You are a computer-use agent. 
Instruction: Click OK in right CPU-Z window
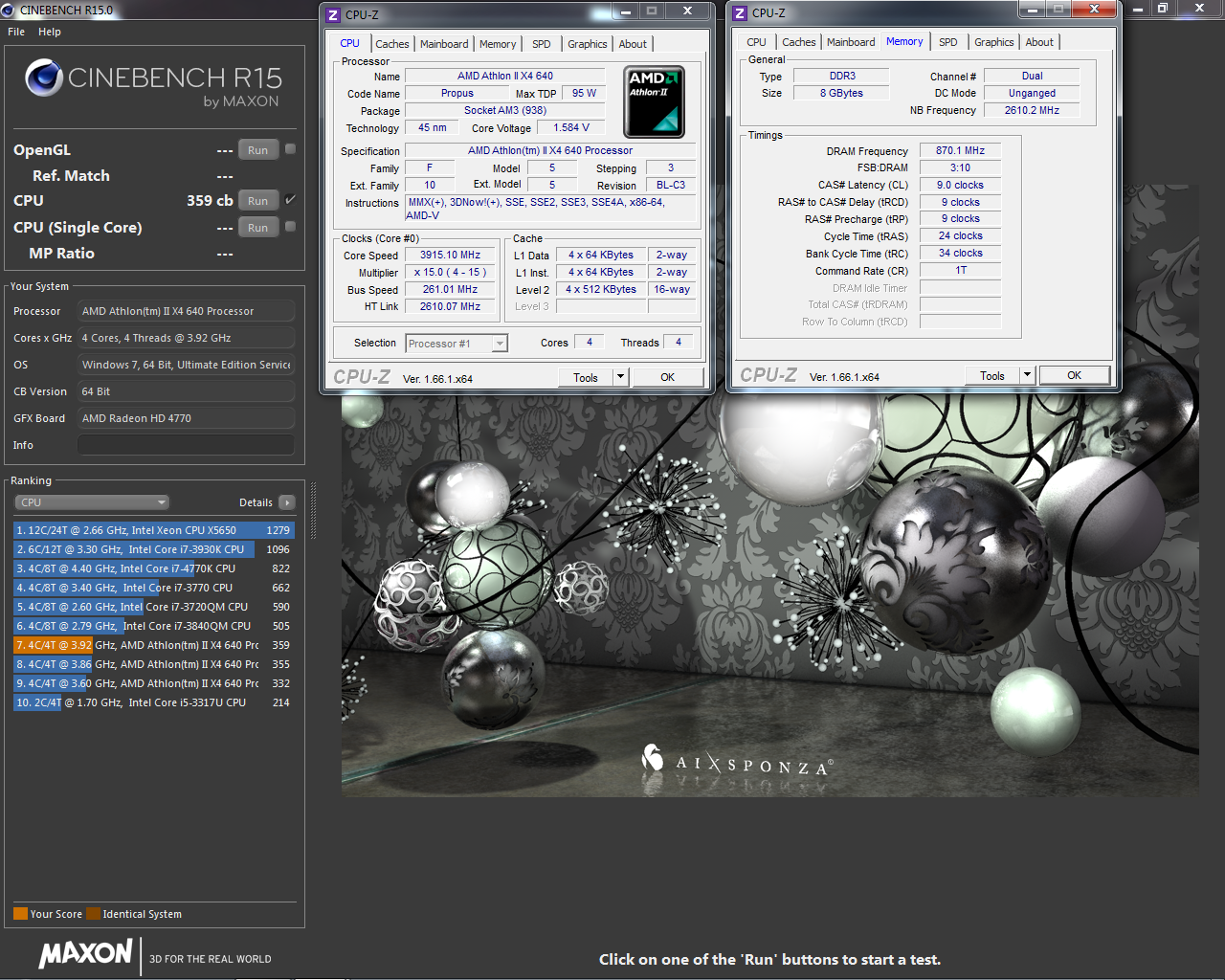tap(1074, 375)
